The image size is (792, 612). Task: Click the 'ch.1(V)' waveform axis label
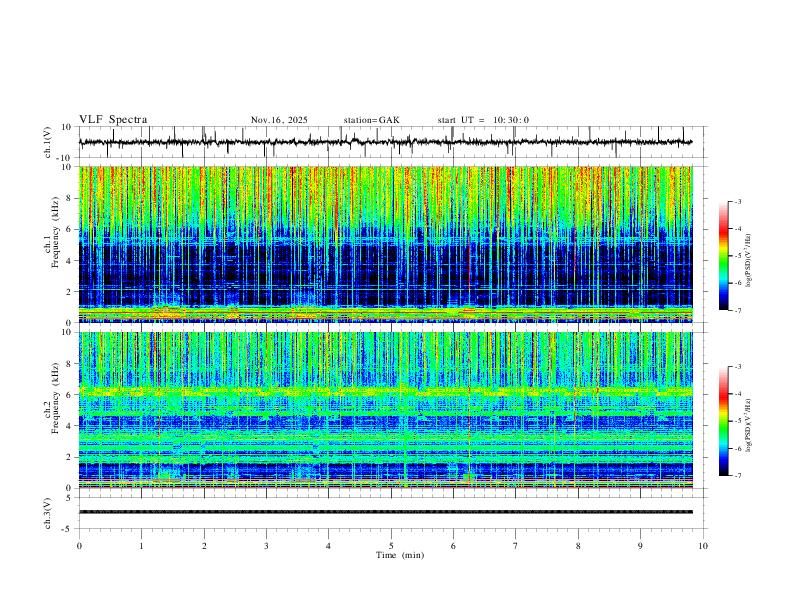48,142
